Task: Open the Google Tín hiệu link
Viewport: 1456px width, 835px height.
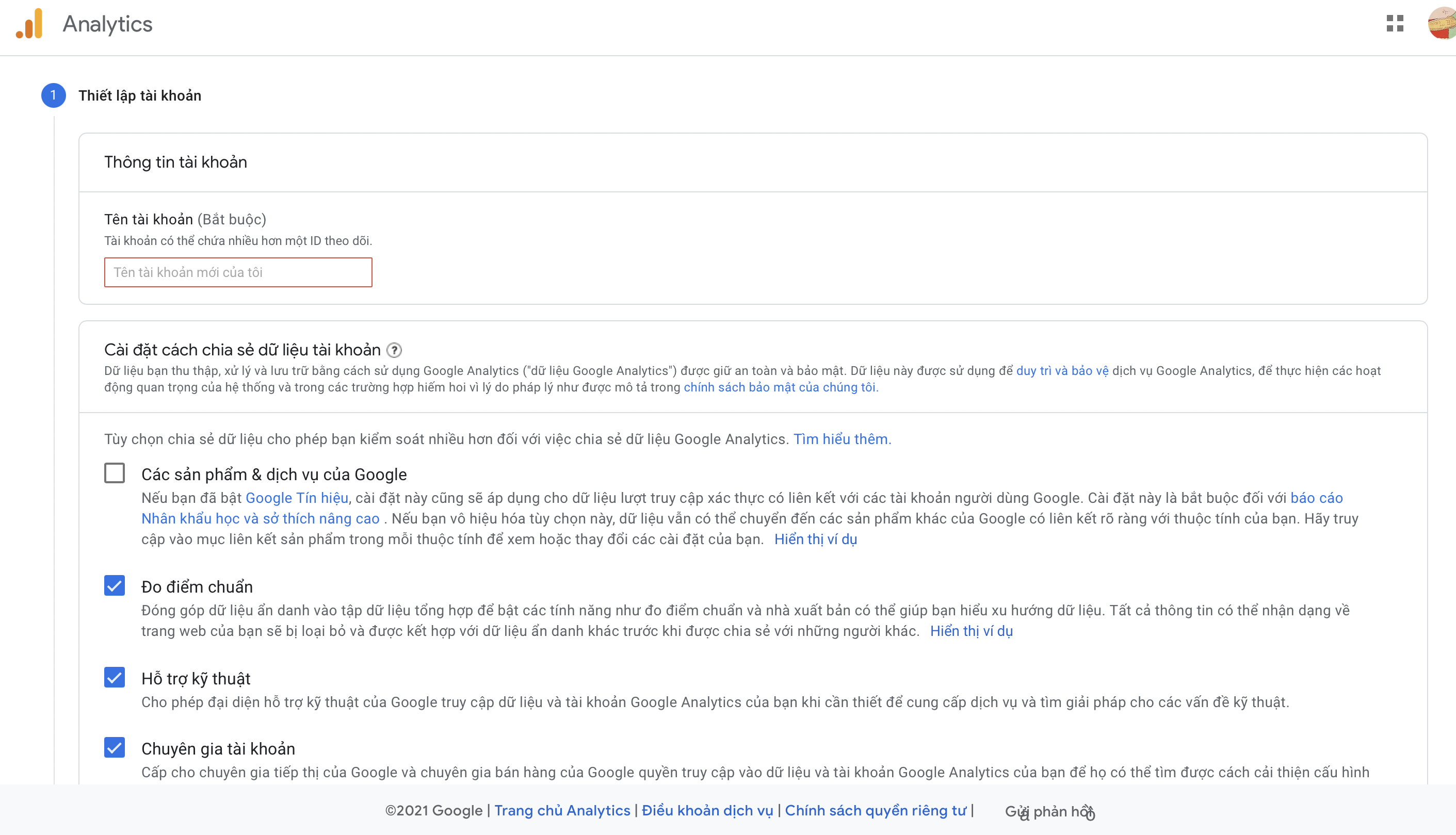Action: (297, 498)
